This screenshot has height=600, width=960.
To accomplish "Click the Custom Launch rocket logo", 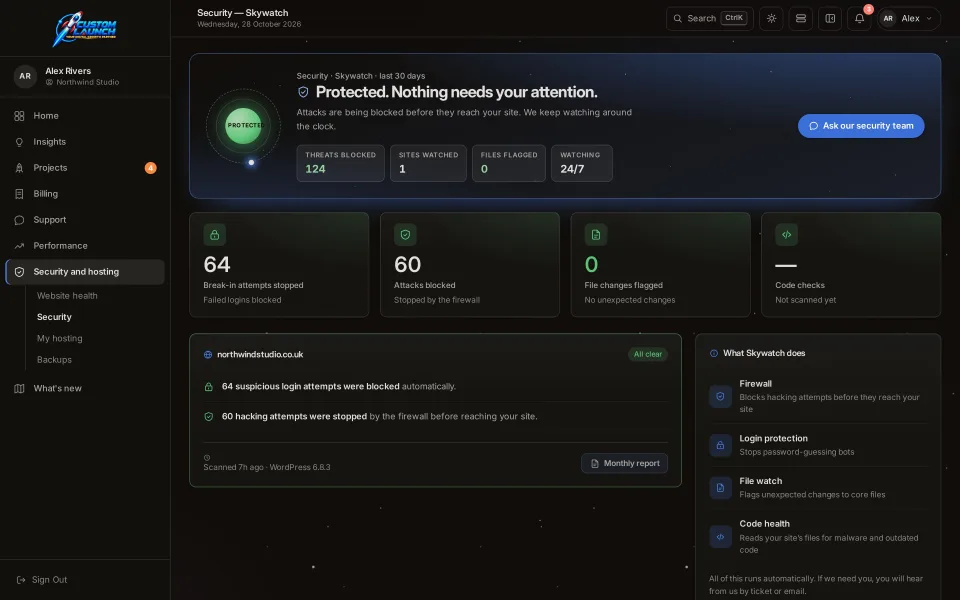I will (84, 28).
